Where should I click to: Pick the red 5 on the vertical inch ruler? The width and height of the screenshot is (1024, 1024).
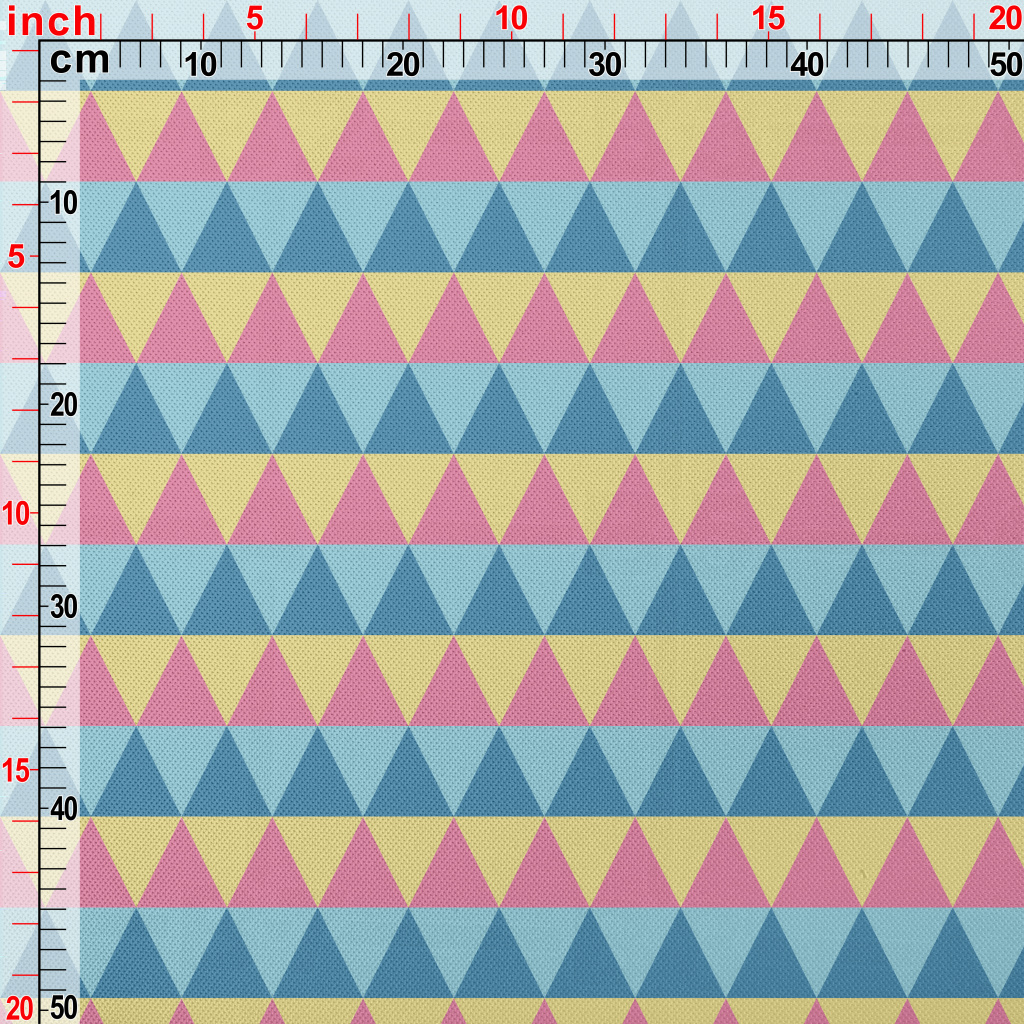tap(17, 257)
